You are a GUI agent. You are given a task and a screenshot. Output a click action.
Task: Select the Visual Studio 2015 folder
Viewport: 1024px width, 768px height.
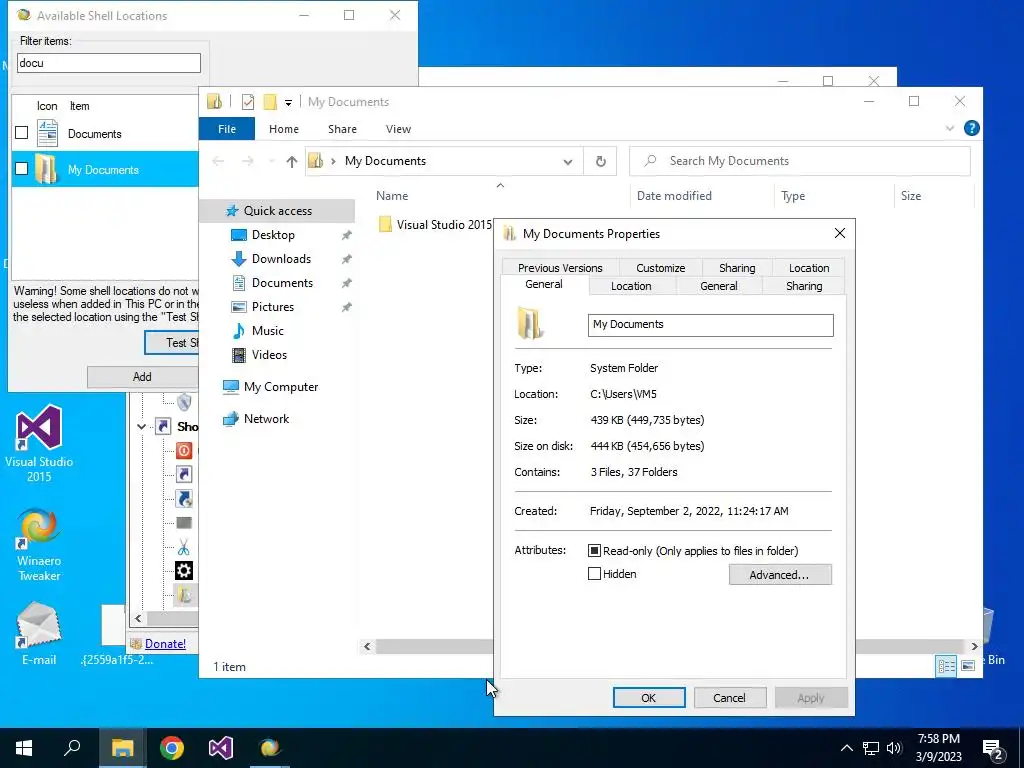[435, 225]
